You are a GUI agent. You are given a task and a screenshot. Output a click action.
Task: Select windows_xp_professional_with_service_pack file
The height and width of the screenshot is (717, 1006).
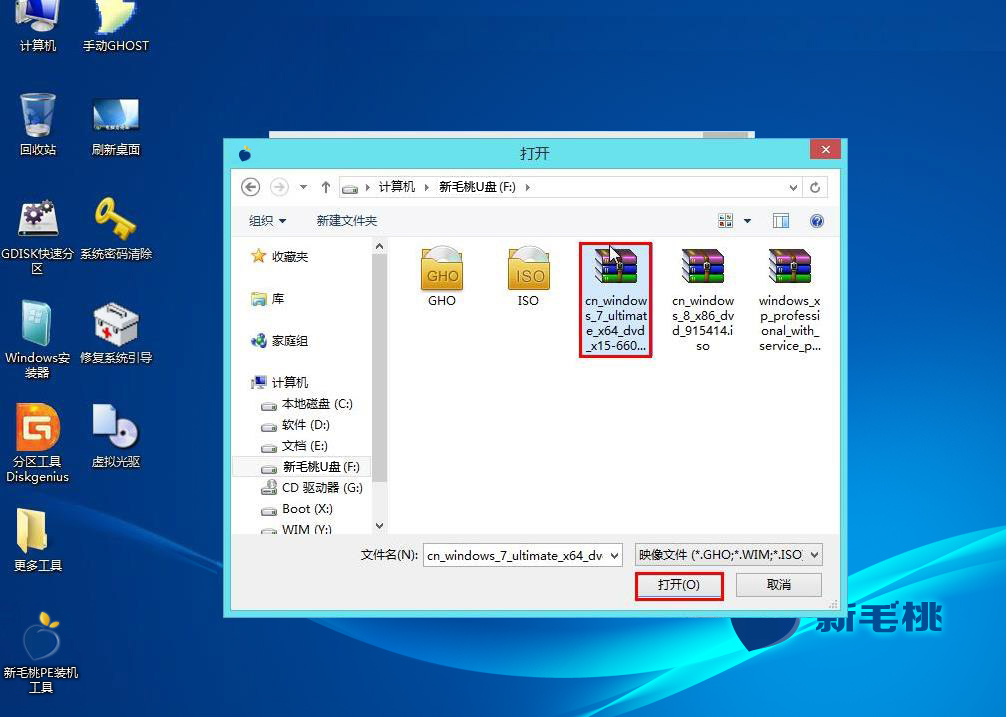(x=789, y=299)
